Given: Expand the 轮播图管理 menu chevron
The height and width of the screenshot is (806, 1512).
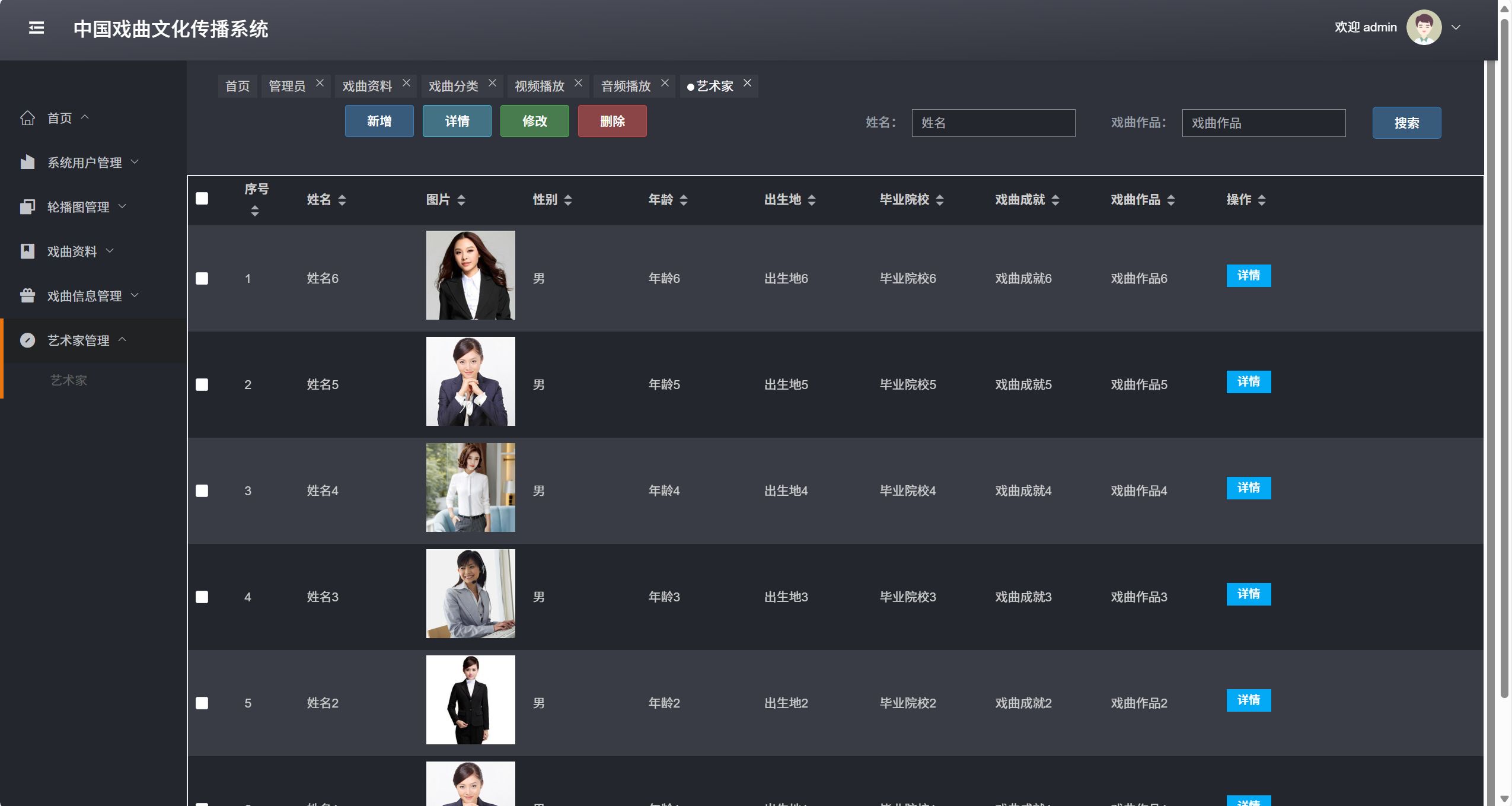Looking at the screenshot, I should click(122, 206).
